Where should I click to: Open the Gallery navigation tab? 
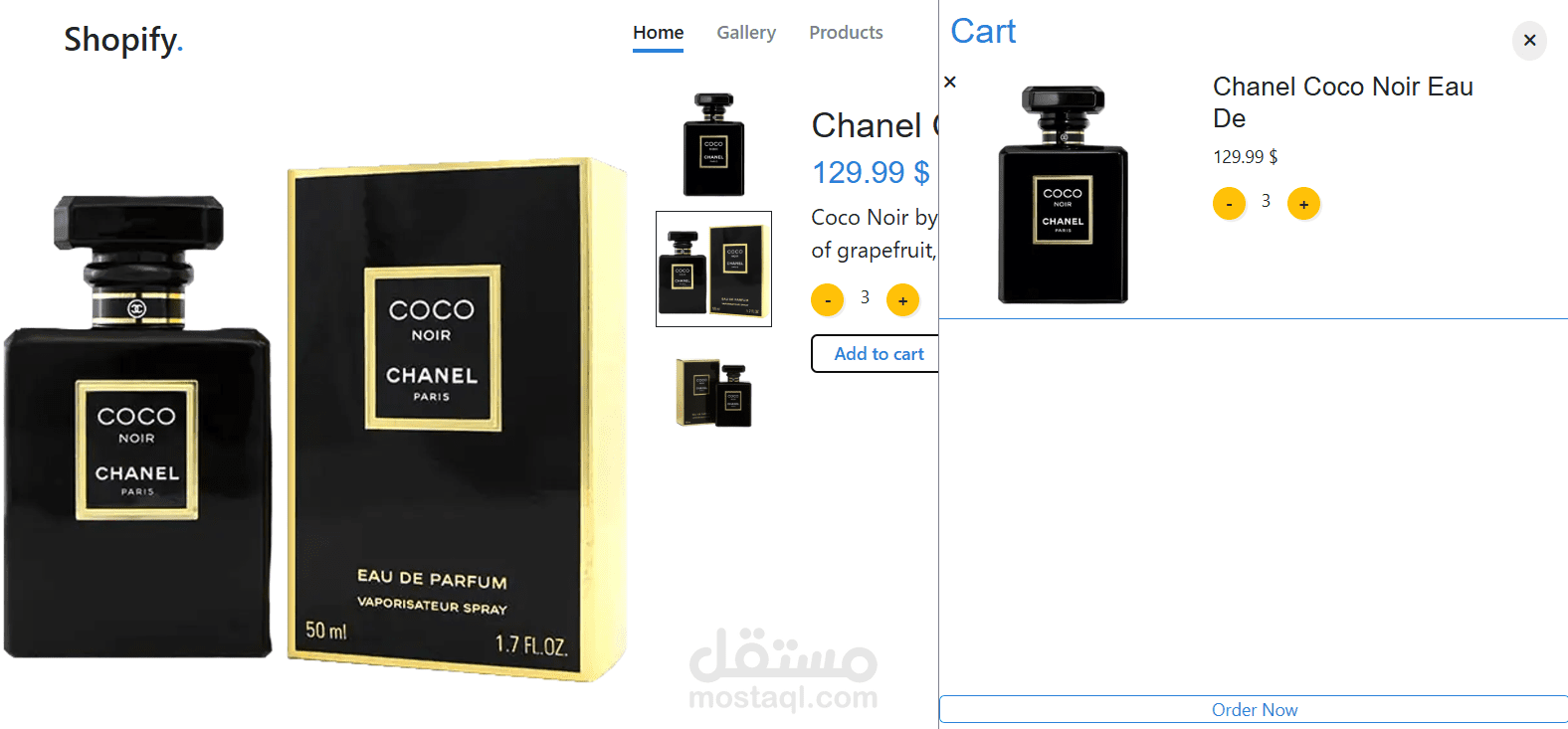(746, 33)
